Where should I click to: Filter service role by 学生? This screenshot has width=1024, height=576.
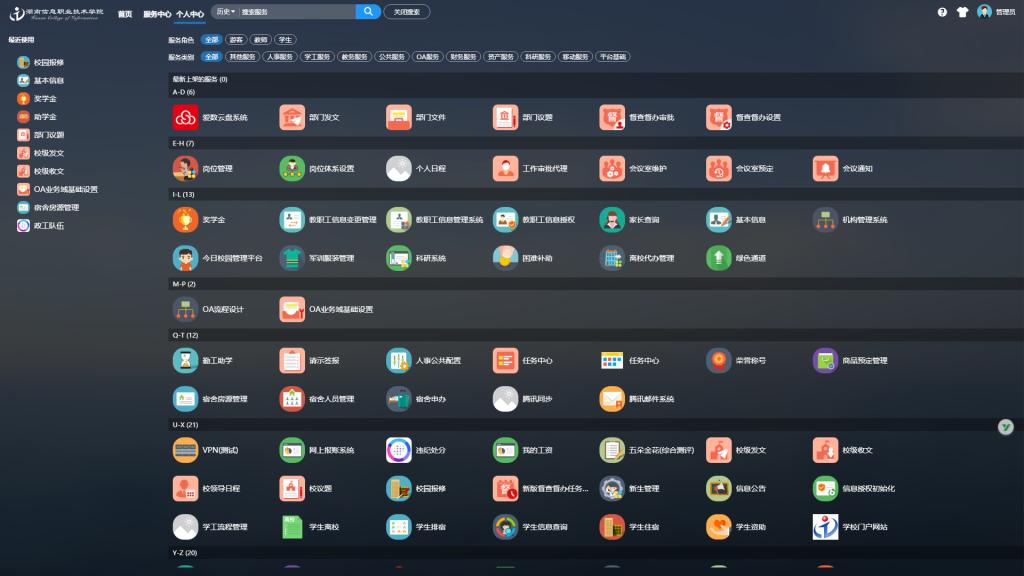286,40
